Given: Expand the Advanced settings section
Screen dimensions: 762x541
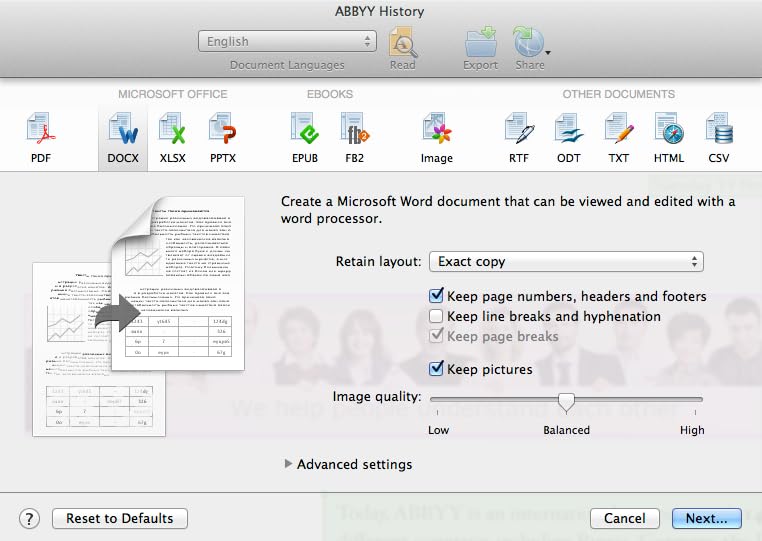Looking at the screenshot, I should pos(290,464).
